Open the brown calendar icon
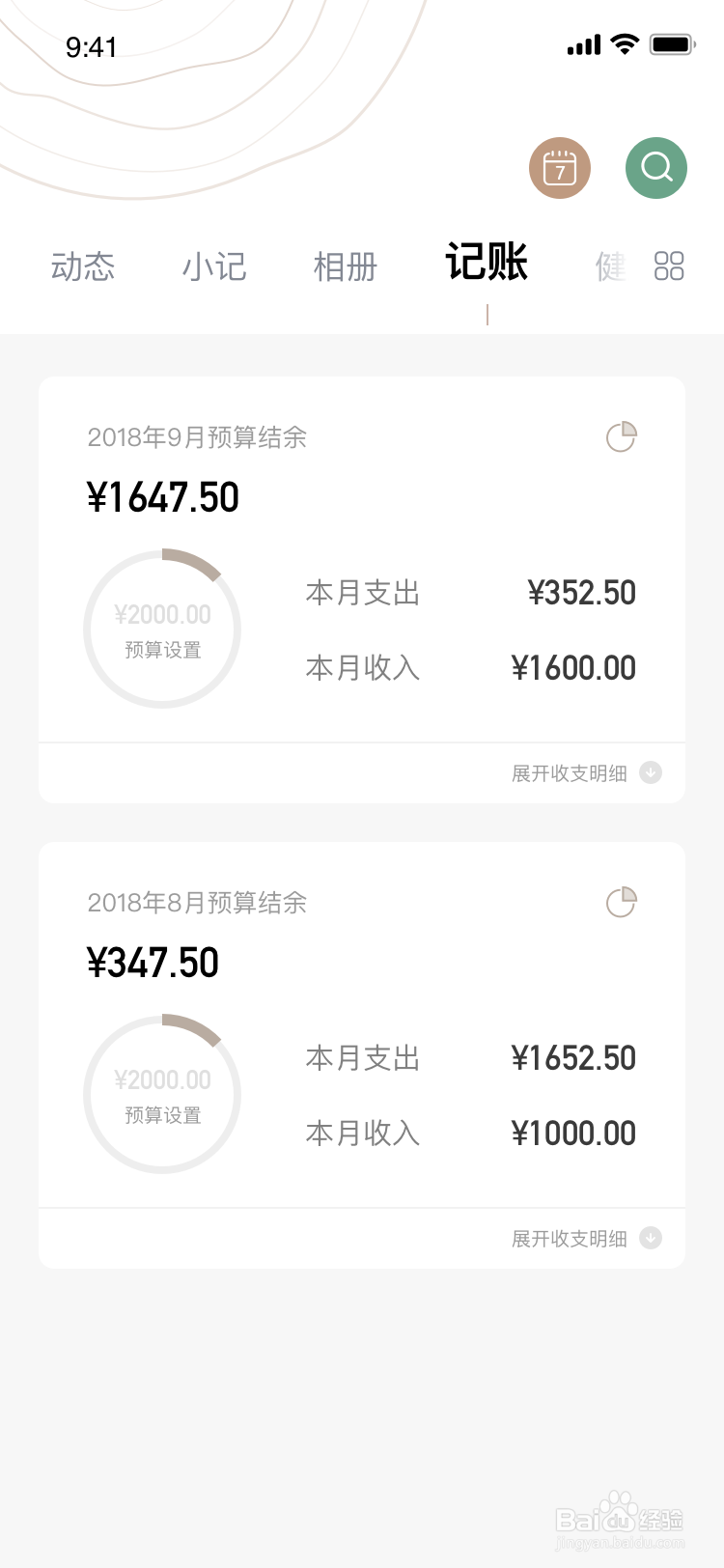724x1568 pixels. [560, 168]
